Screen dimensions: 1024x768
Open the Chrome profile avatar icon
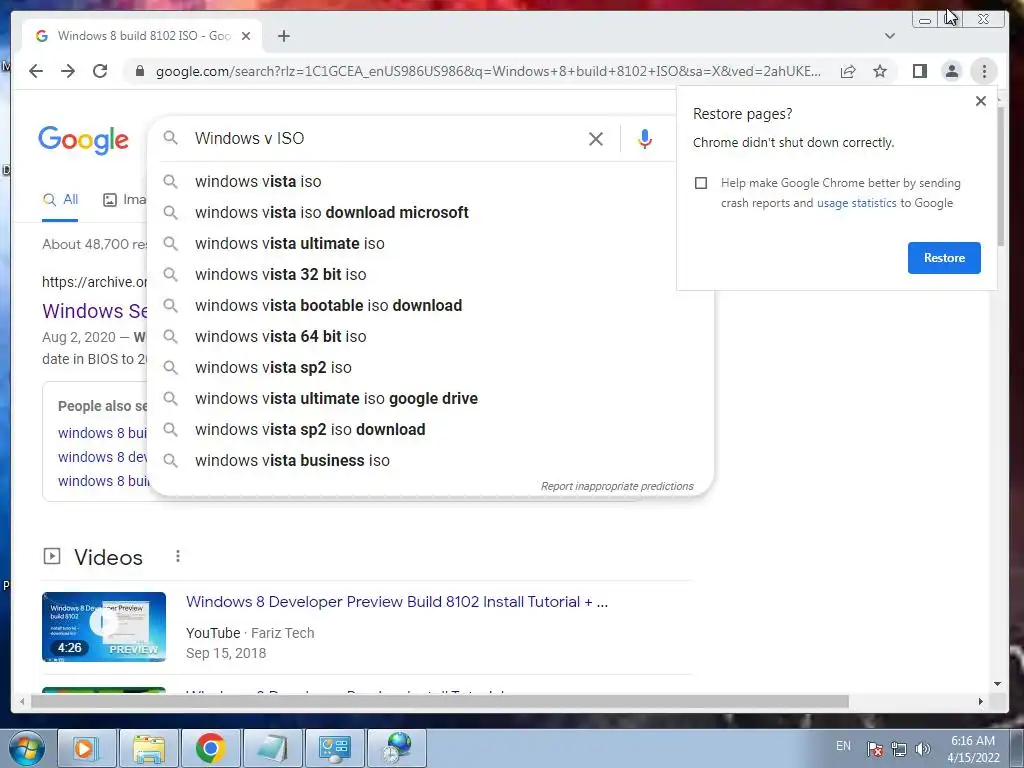(952, 71)
